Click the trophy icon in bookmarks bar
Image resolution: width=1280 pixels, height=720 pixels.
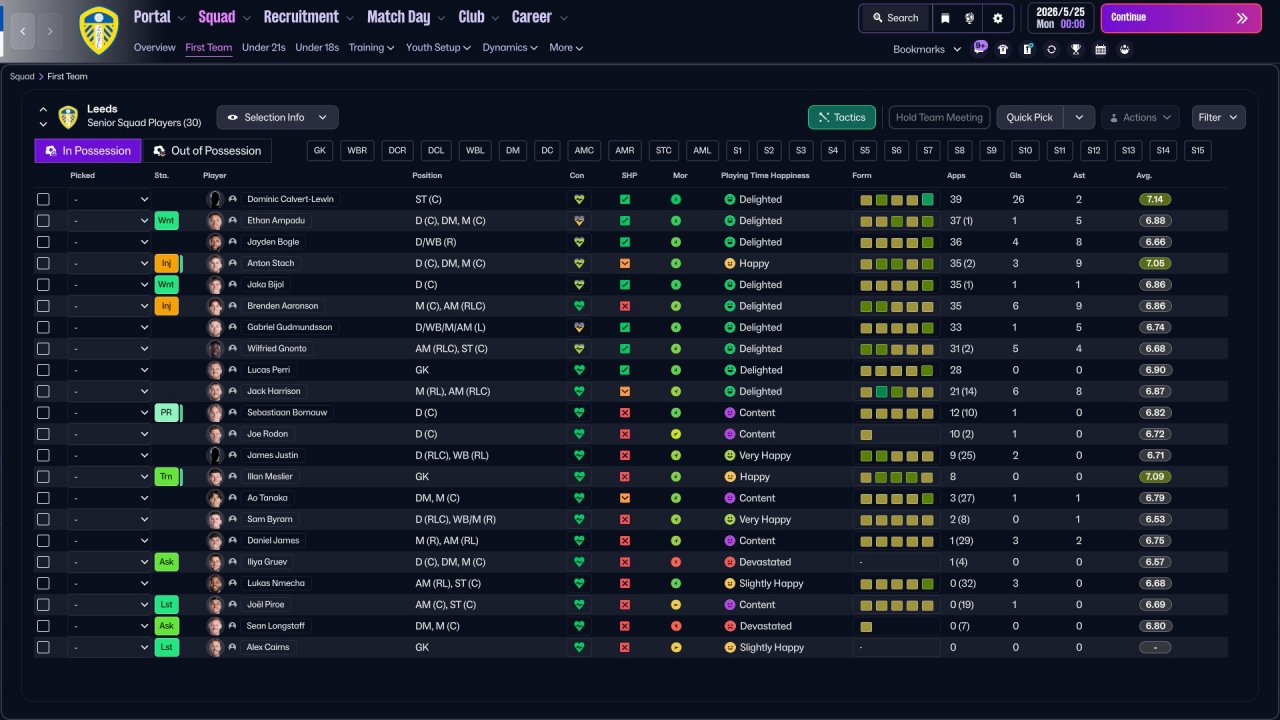(x=1075, y=49)
